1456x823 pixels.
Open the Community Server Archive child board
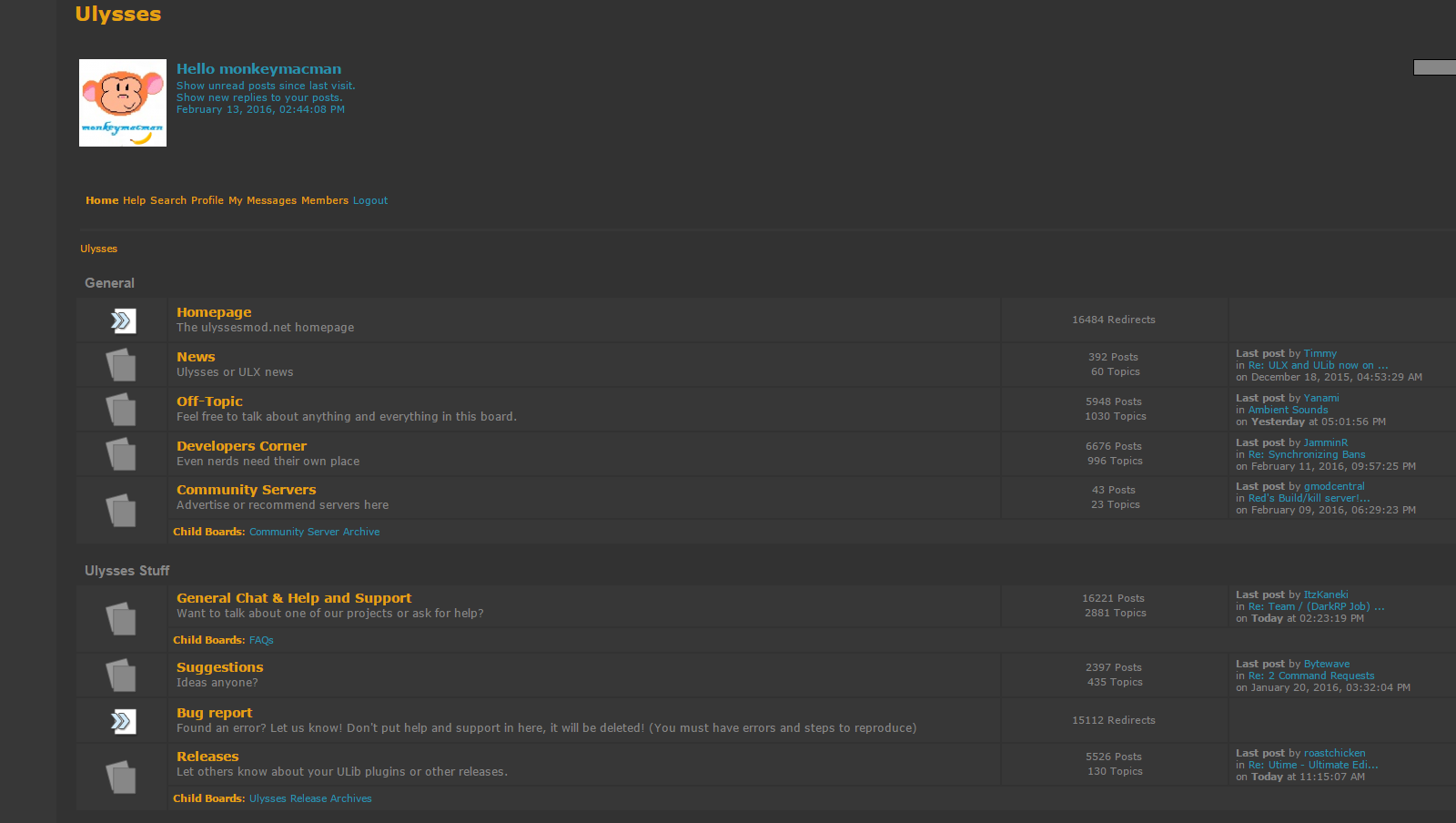coord(314,532)
